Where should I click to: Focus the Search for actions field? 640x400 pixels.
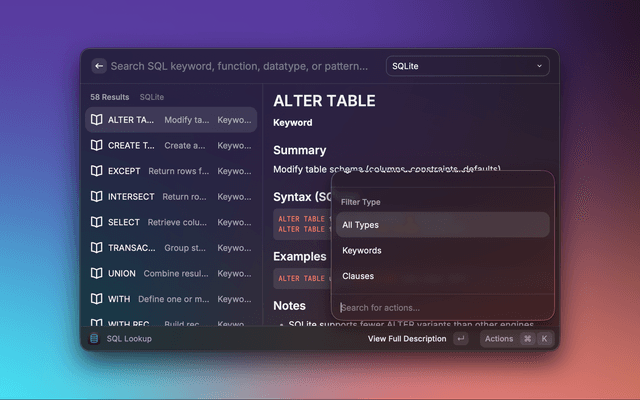click(x=440, y=308)
